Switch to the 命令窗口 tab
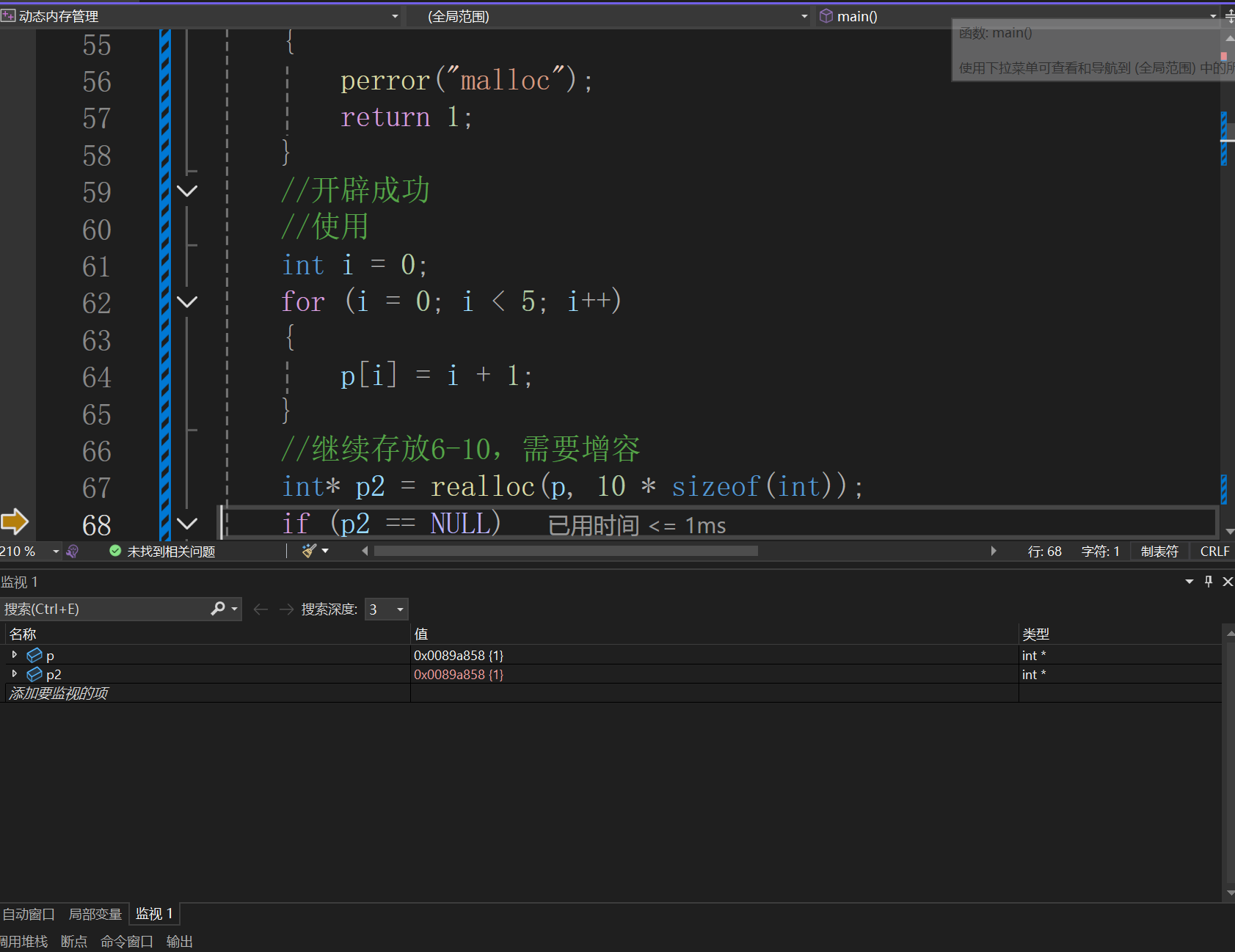This screenshot has width=1235, height=952. (x=127, y=941)
